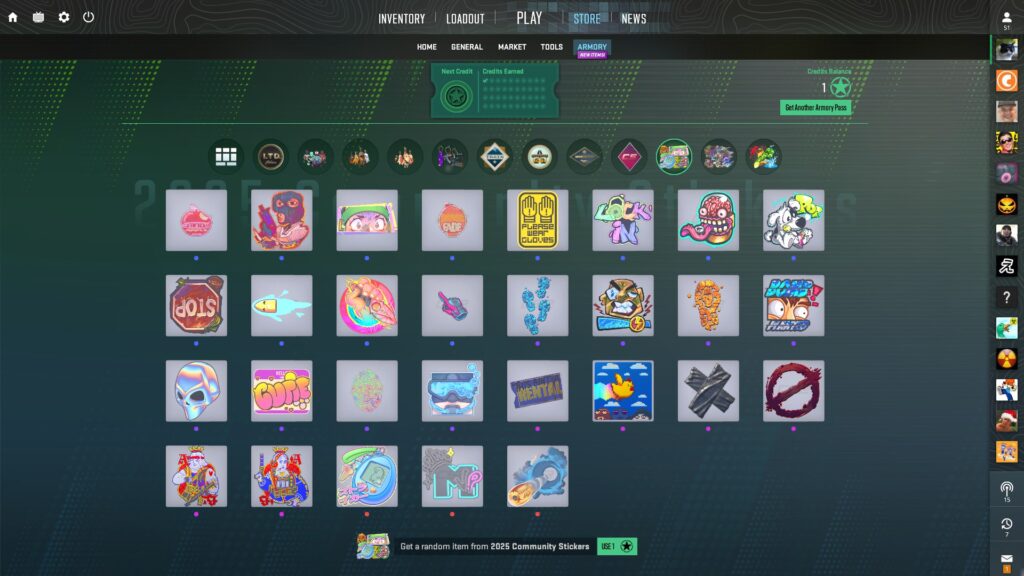Switch to the INVENTORY tab
This screenshot has height=576, width=1024.
pos(401,18)
